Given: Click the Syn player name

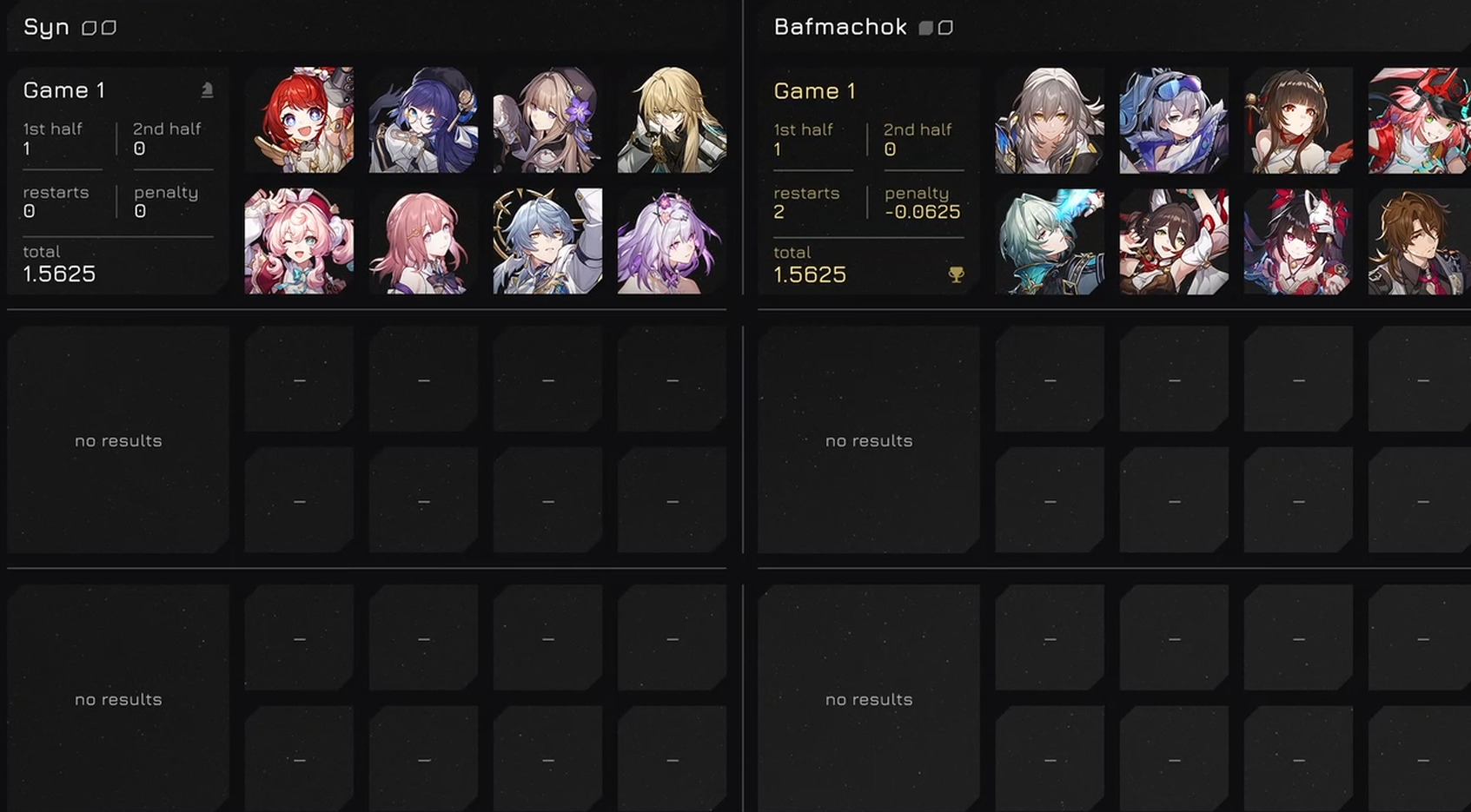Looking at the screenshot, I should [46, 28].
